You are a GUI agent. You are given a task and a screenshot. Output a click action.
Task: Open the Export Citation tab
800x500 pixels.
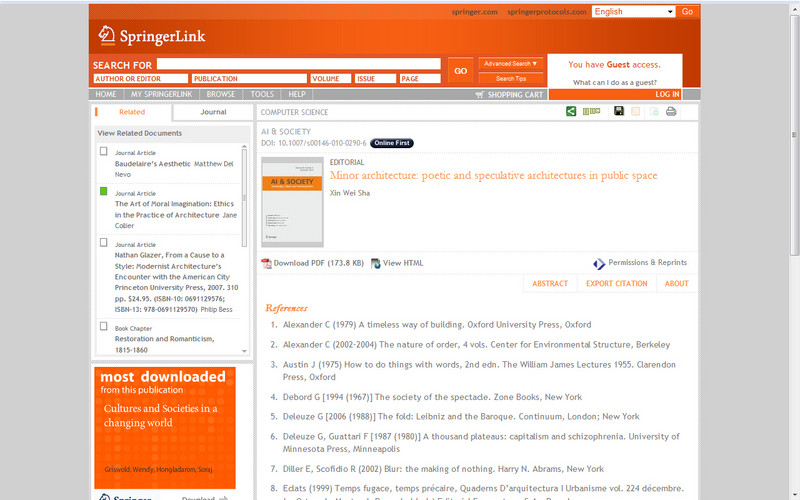click(x=616, y=284)
